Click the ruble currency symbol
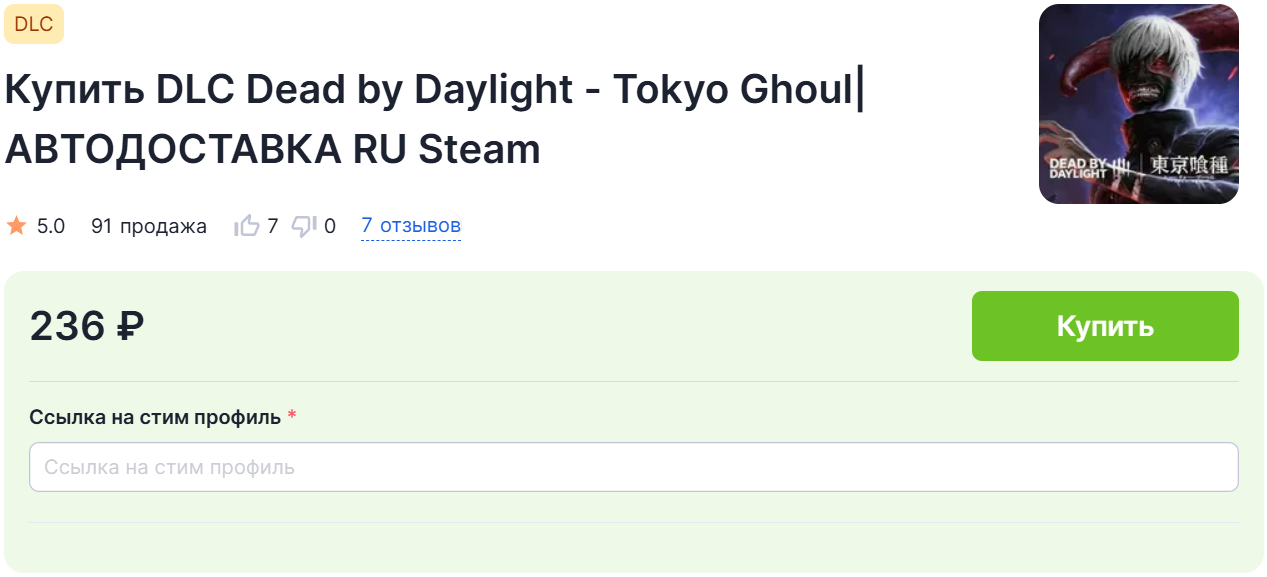1267x577 pixels. [x=130, y=326]
